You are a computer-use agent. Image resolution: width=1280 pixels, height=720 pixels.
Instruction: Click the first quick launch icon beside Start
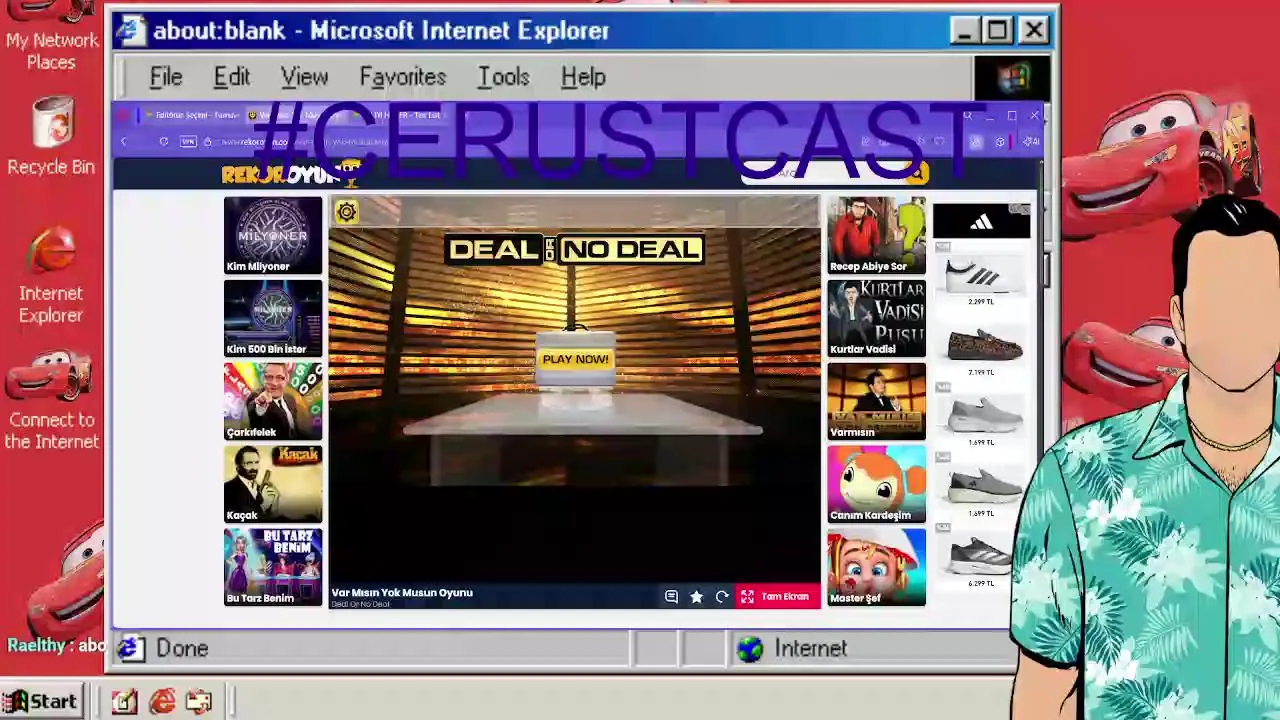tap(124, 702)
